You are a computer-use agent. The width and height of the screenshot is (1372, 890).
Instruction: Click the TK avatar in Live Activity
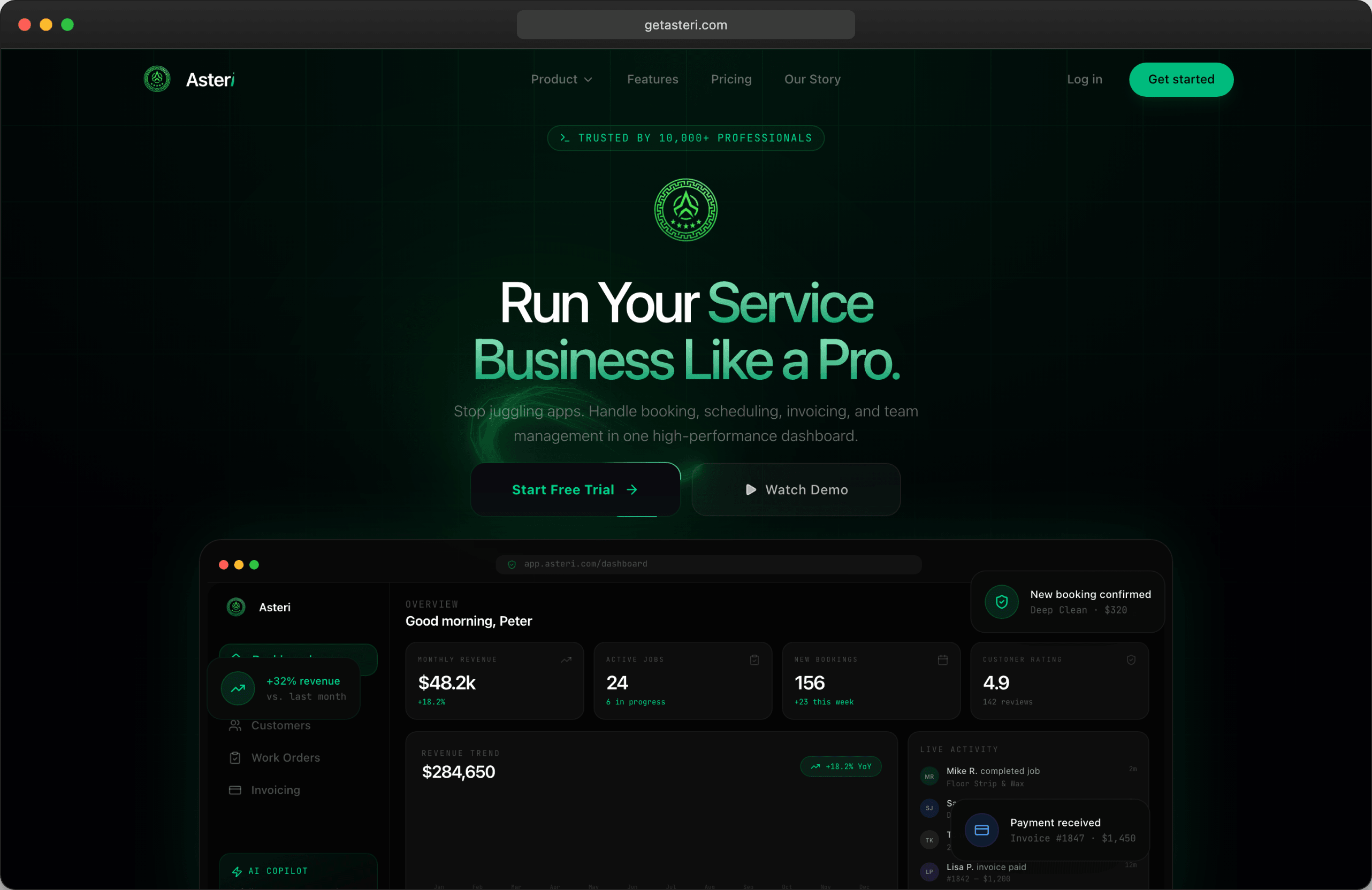[929, 840]
